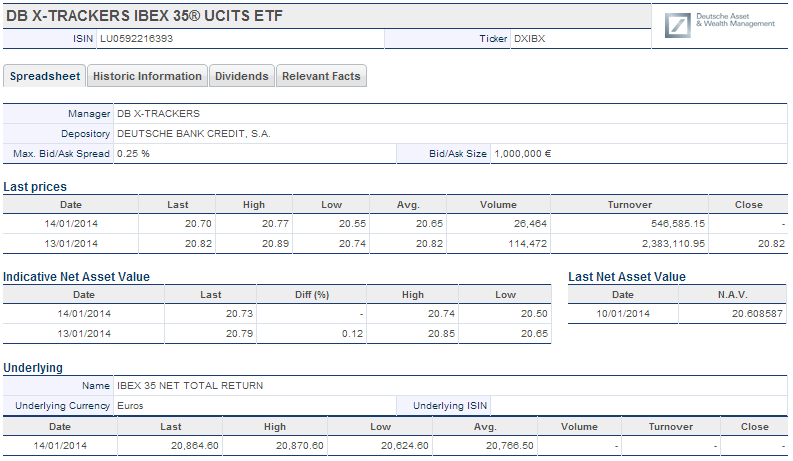Viewport: 793px width, 461px height.
Task: Select underlying last value 20,864.60
Action: pos(195,446)
